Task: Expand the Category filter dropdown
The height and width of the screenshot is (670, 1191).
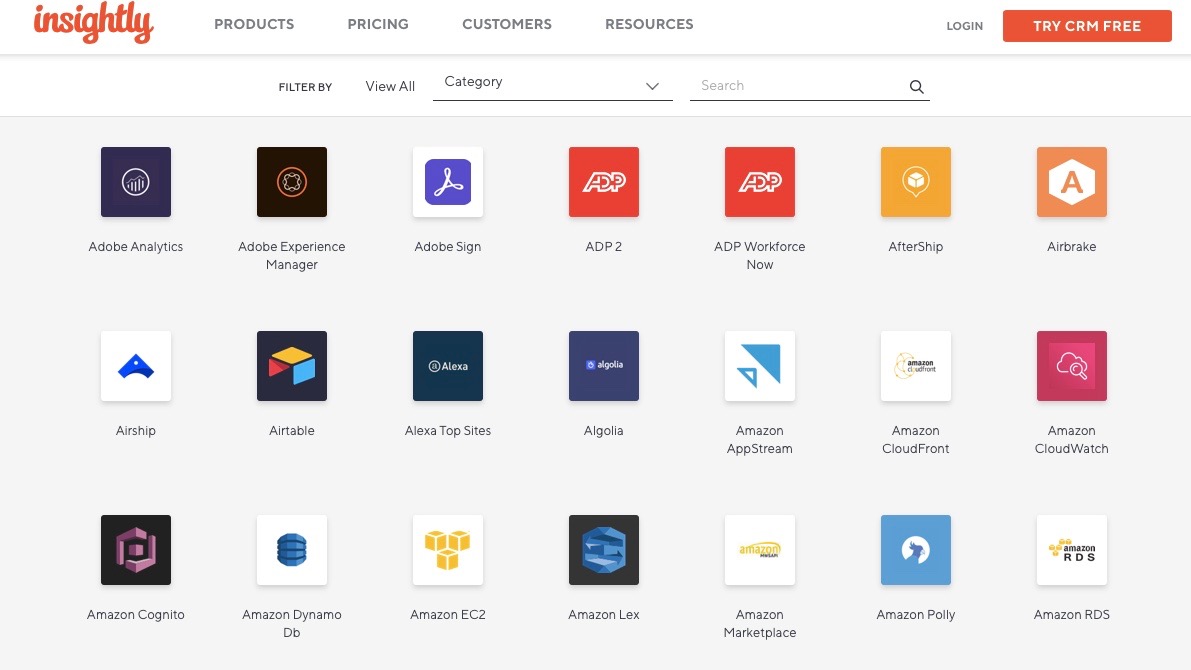Action: [x=552, y=84]
